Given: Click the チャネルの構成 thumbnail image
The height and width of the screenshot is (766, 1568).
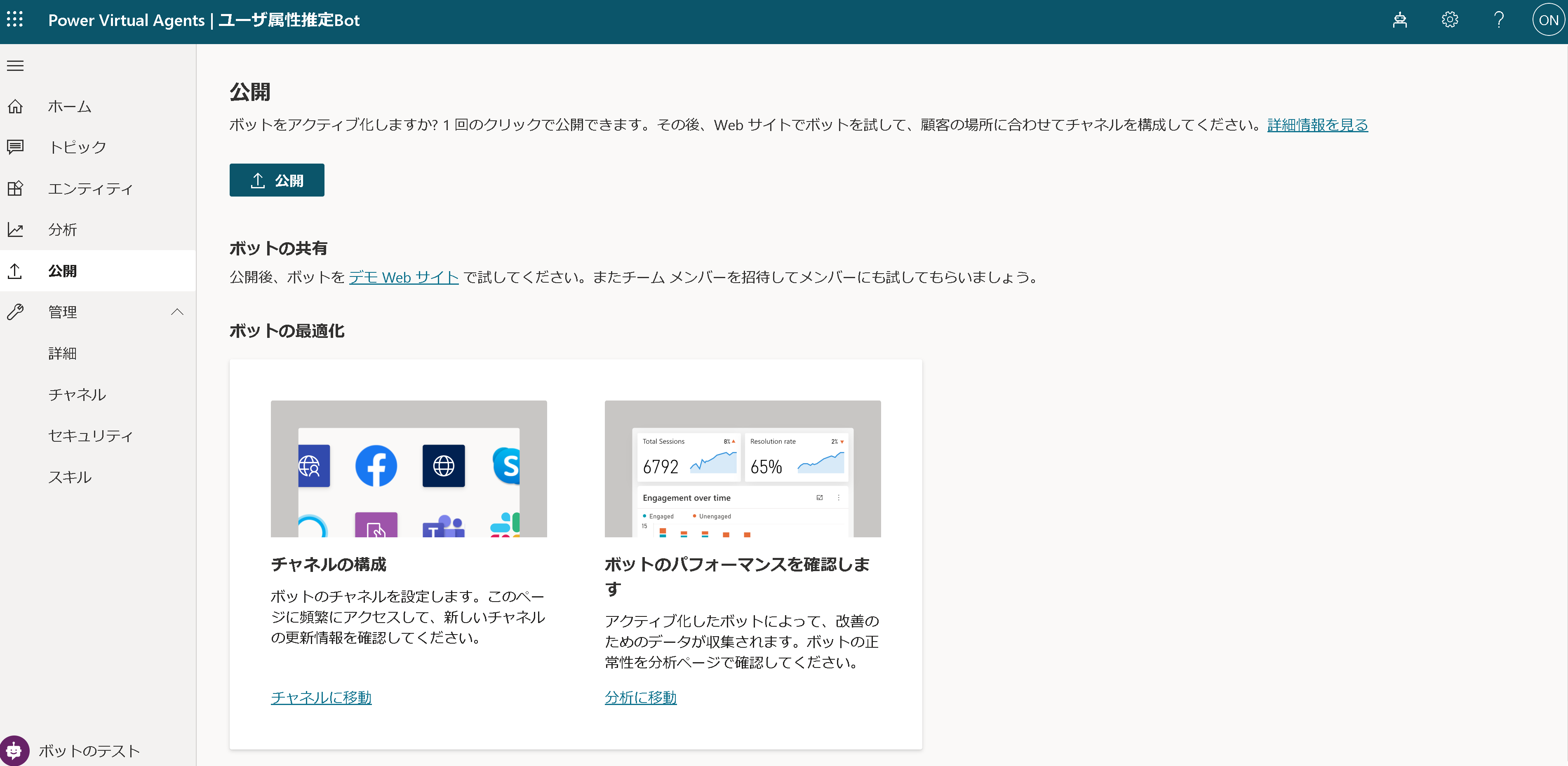Looking at the screenshot, I should click(409, 469).
